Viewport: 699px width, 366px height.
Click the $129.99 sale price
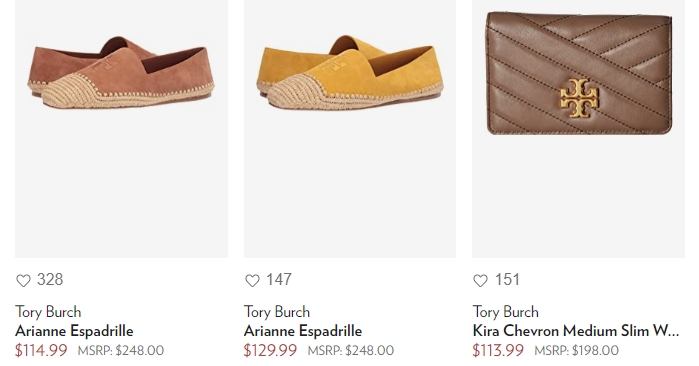[270, 350]
